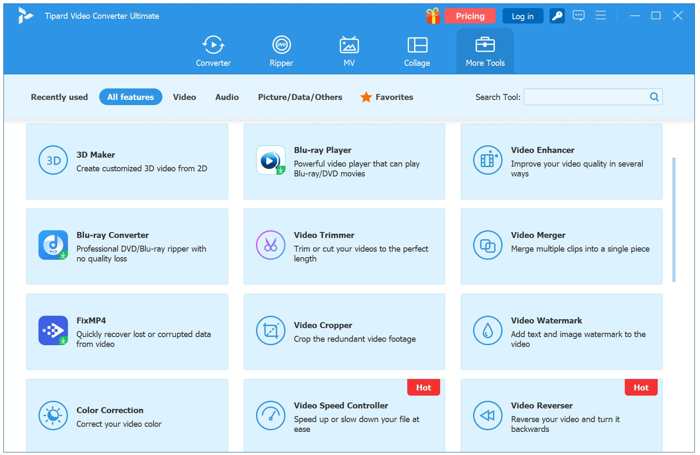The height and width of the screenshot is (455, 700).
Task: Open the hamburger menu icon
Action: click(601, 16)
